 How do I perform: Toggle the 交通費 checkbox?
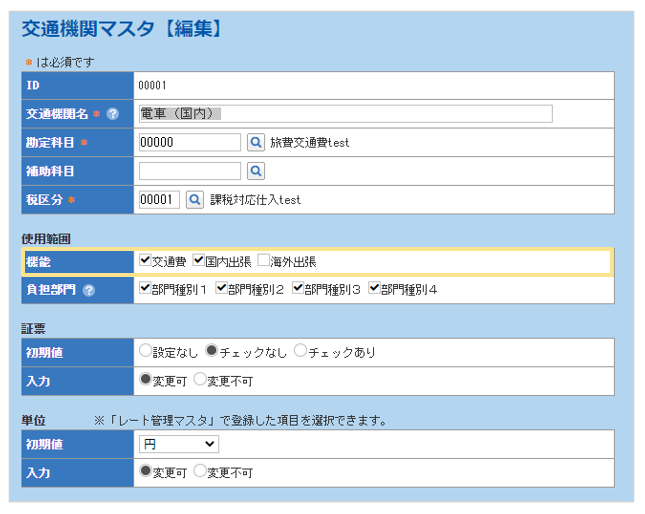click(x=146, y=261)
